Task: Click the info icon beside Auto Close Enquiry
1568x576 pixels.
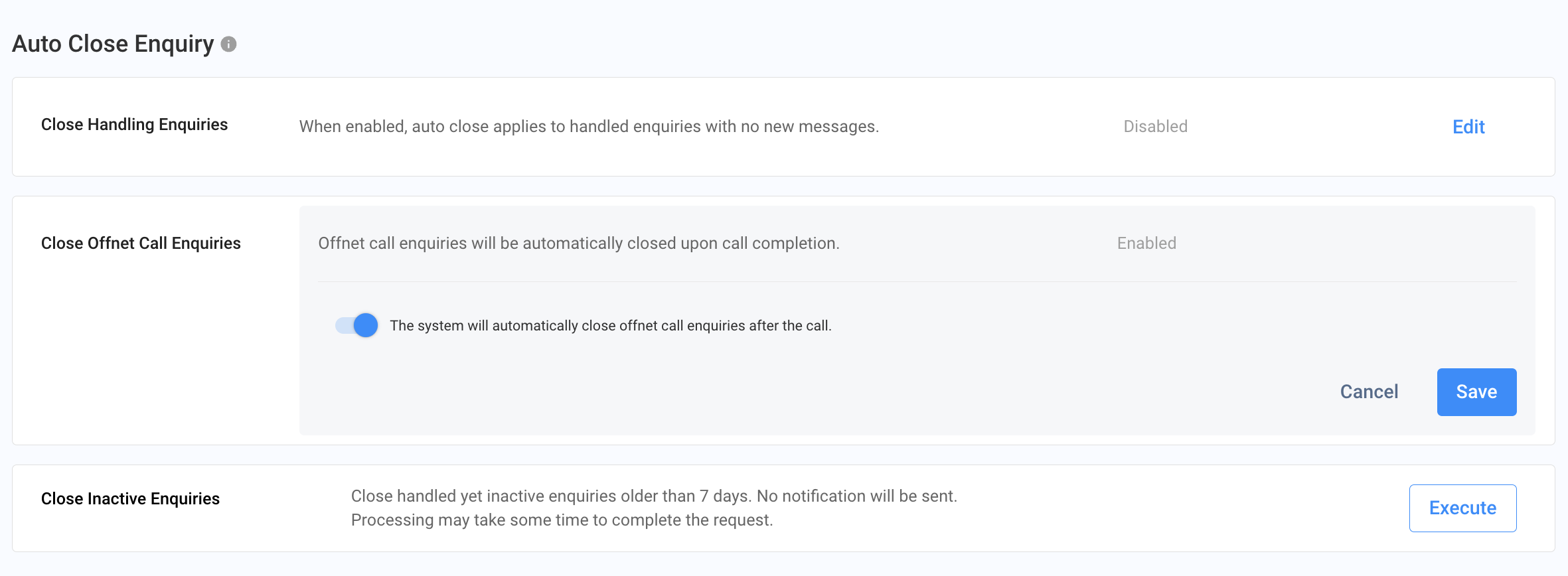Action: [228, 44]
